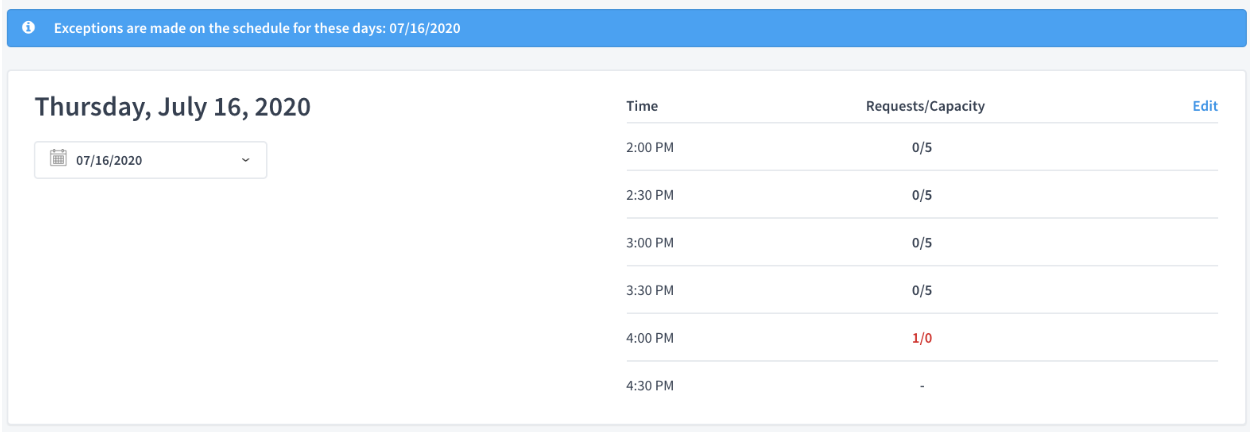This screenshot has width=1254, height=432.
Task: Click the info icon in the blue banner
Action: click(29, 28)
